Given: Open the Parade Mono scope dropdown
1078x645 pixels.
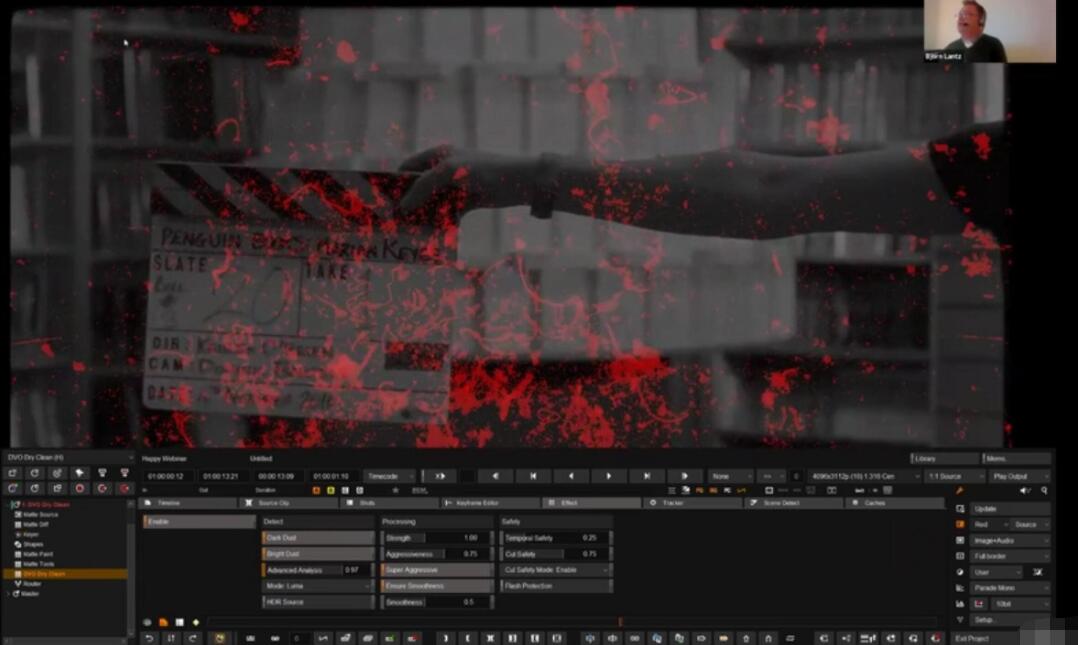Looking at the screenshot, I should [1010, 588].
